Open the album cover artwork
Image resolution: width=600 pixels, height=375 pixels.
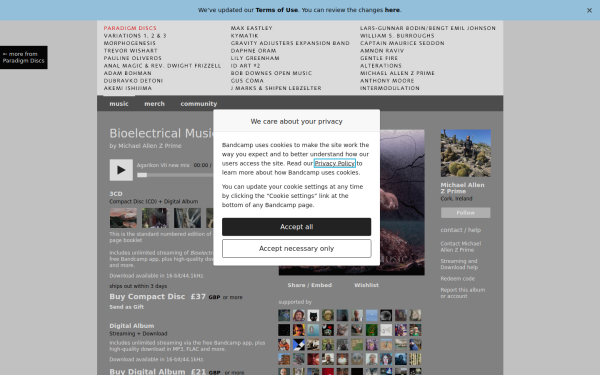(402, 202)
